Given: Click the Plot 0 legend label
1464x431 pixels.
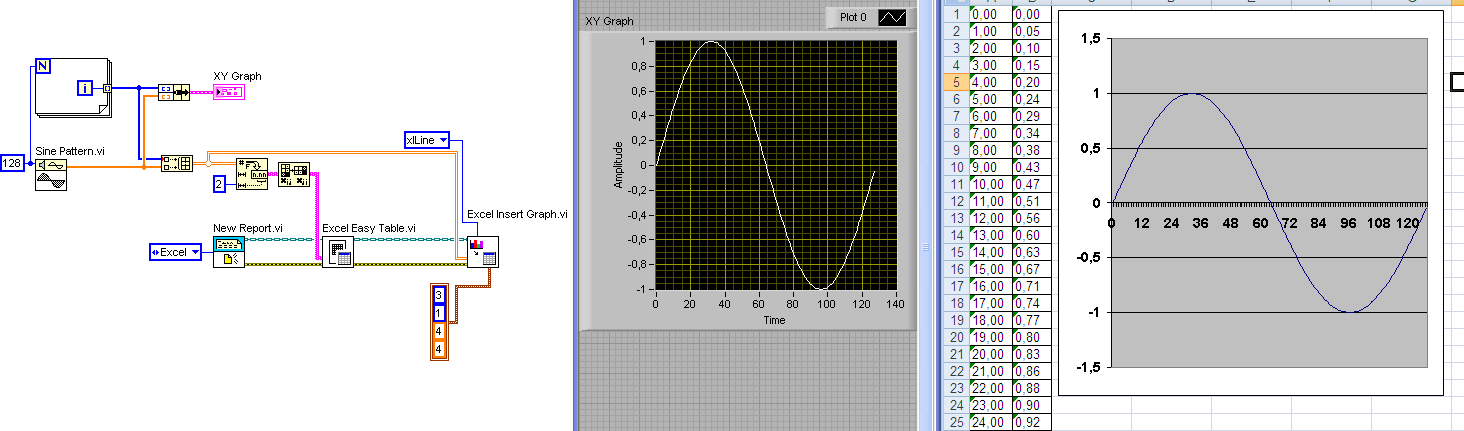Looking at the screenshot, I should pos(853,18).
